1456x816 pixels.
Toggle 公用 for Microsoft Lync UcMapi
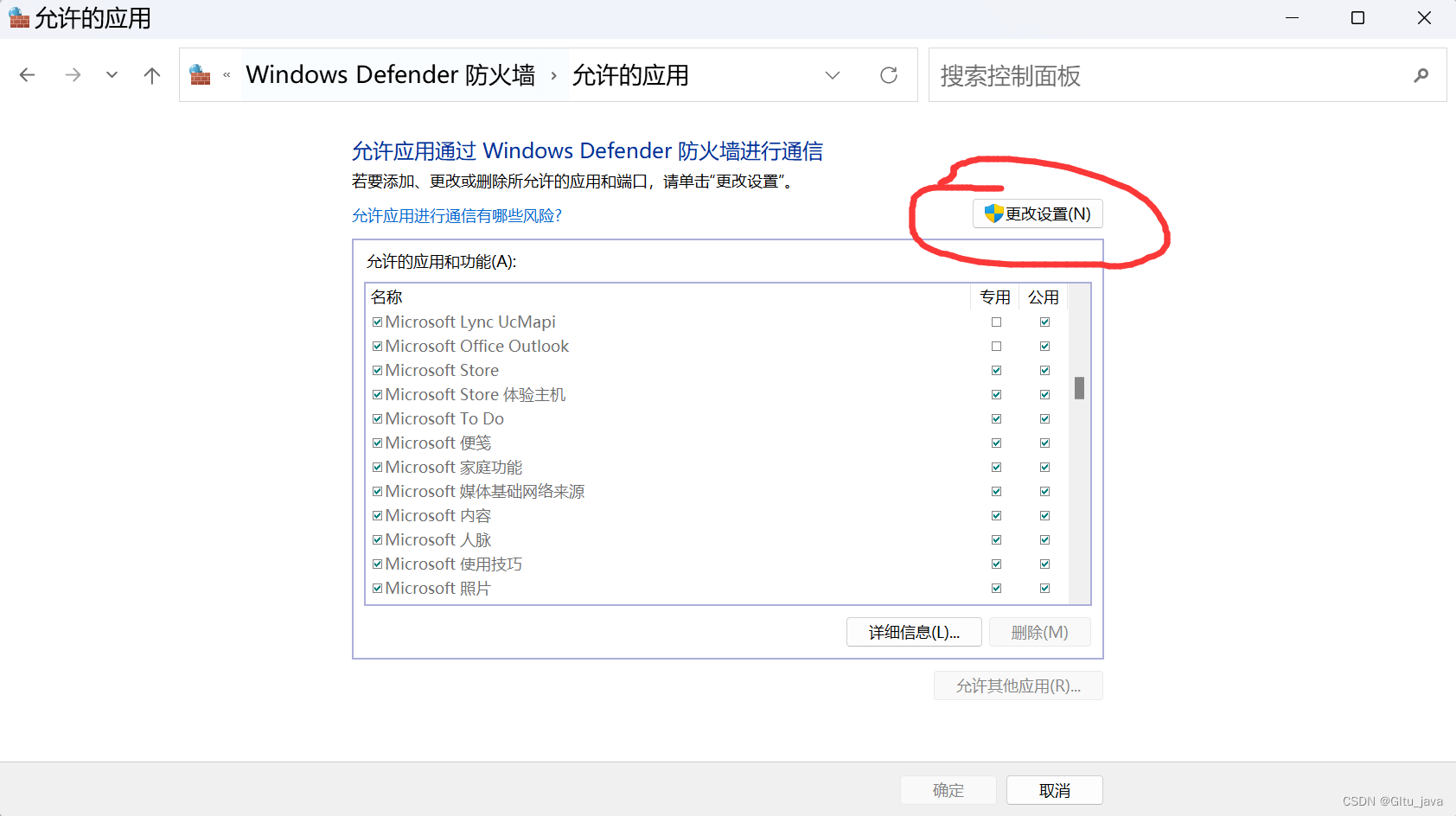pyautogui.click(x=1044, y=322)
